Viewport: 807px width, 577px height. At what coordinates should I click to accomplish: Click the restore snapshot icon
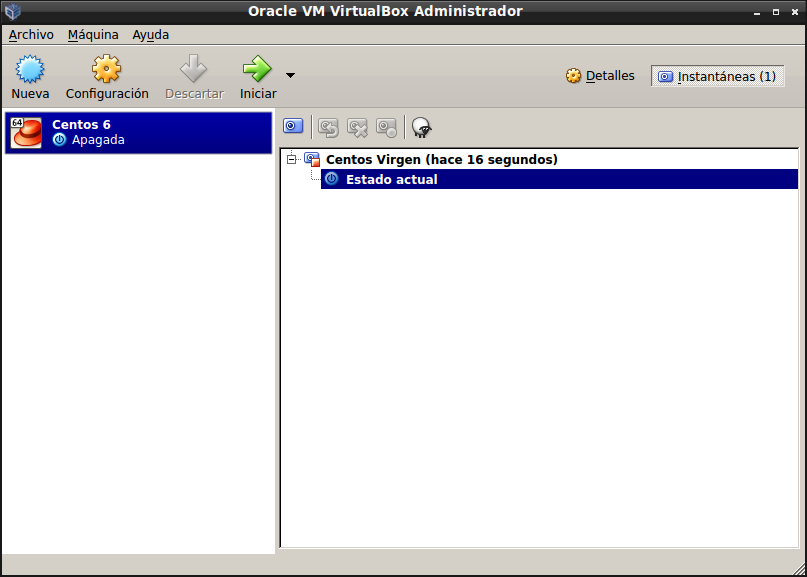pos(328,127)
